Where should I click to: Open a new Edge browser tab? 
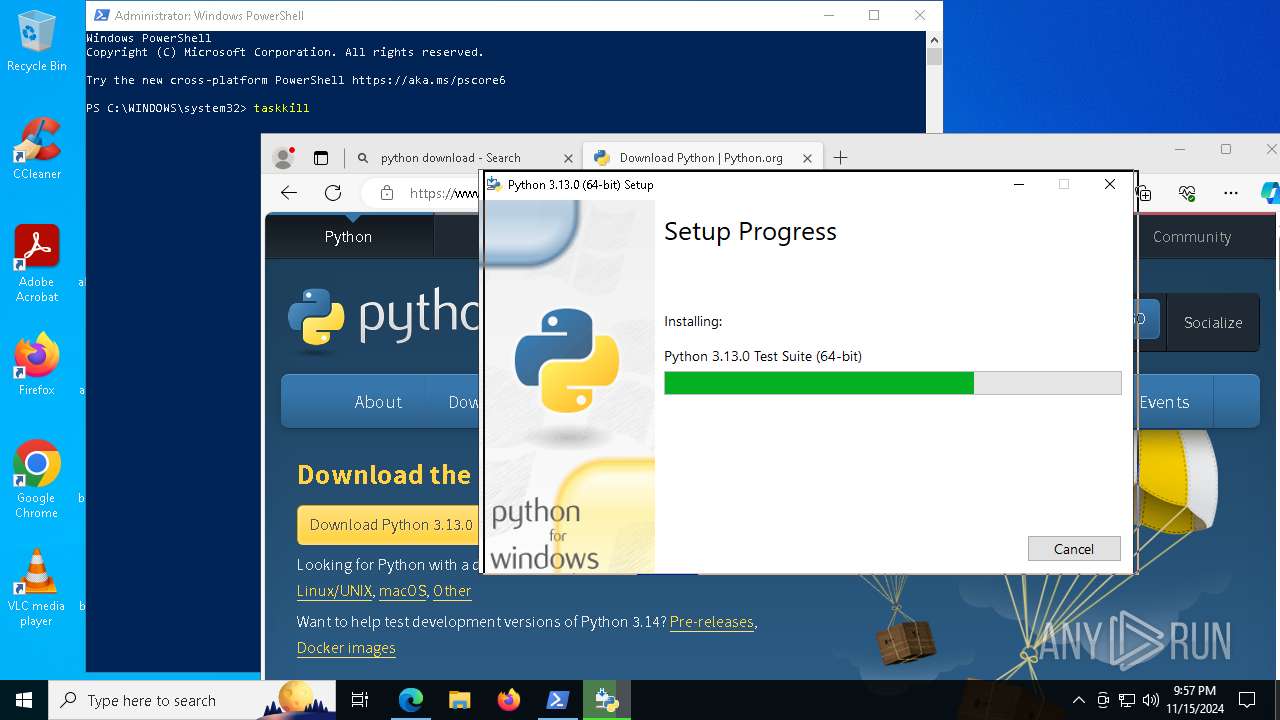[840, 158]
